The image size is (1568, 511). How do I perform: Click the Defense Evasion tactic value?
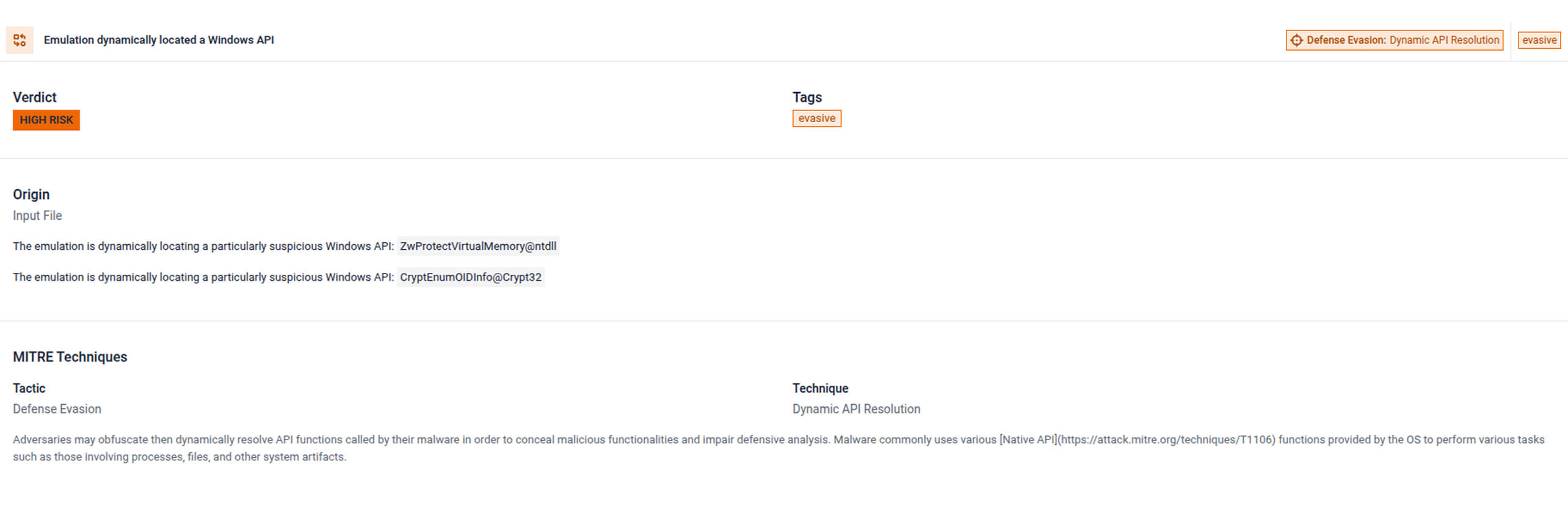(57, 409)
